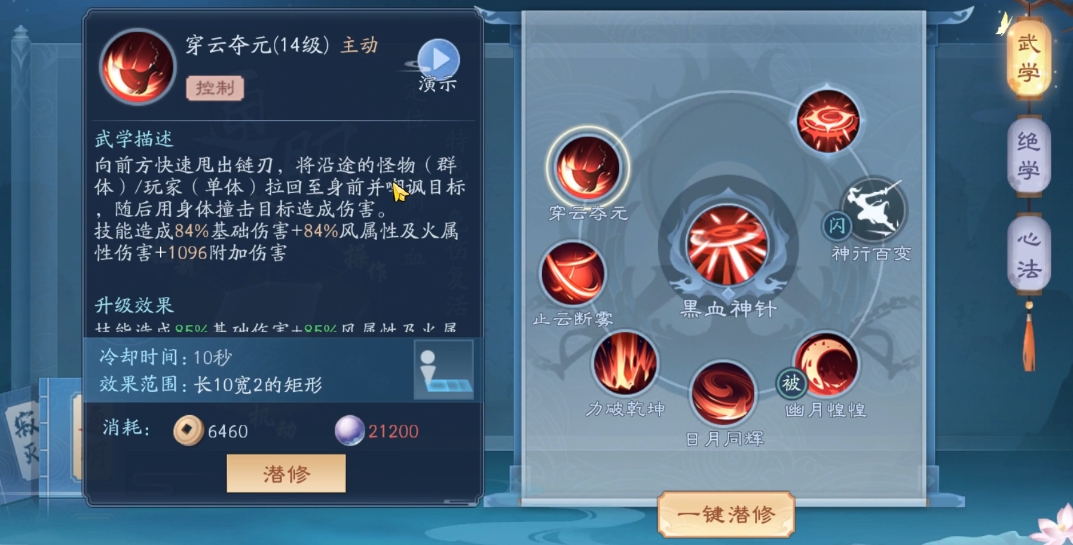Pick the 幽月惶惶 crescent skill icon
Viewport: 1073px width, 545px height.
pos(826,365)
